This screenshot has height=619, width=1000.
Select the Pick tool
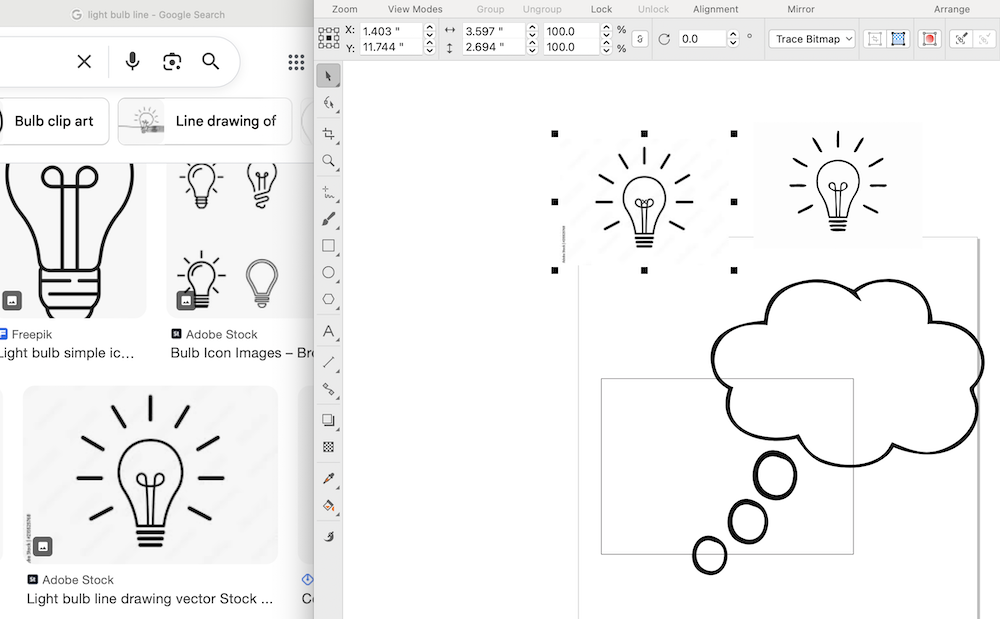click(329, 75)
